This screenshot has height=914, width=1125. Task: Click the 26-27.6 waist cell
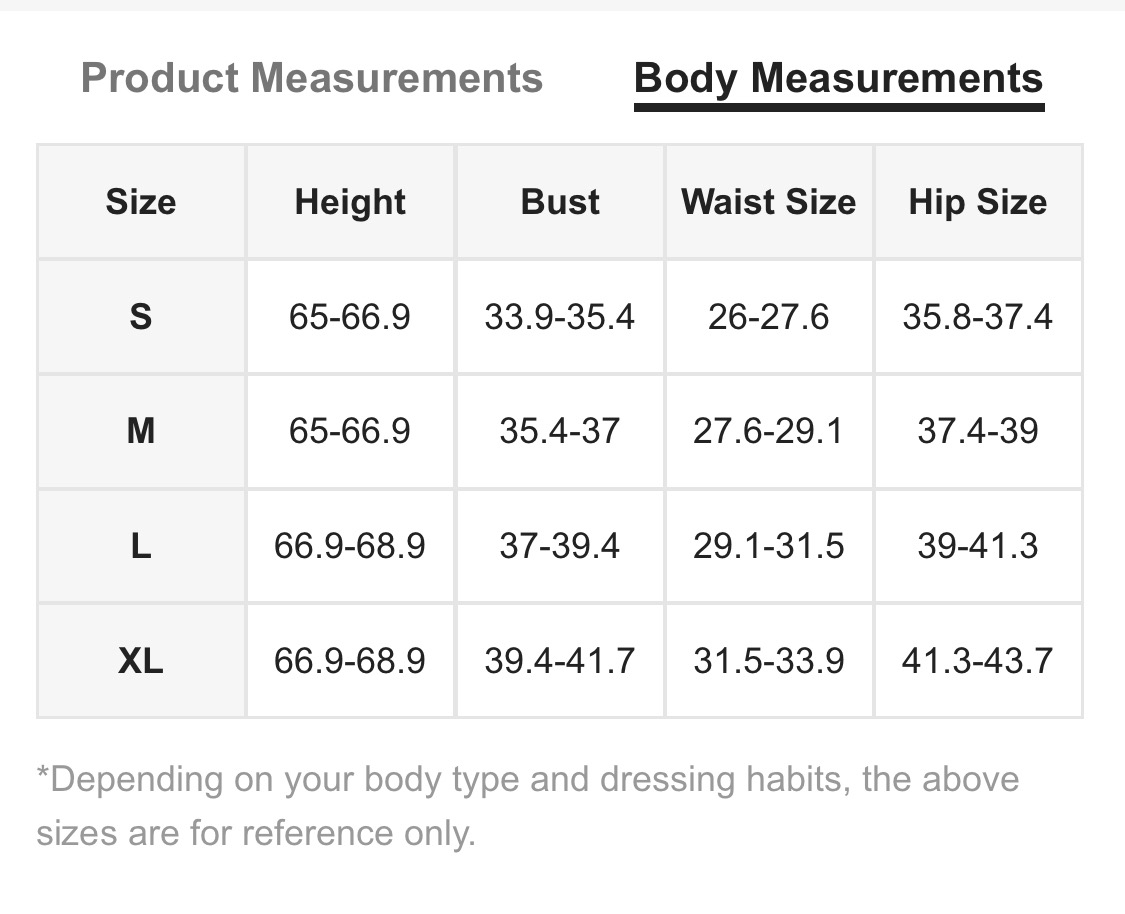click(768, 317)
